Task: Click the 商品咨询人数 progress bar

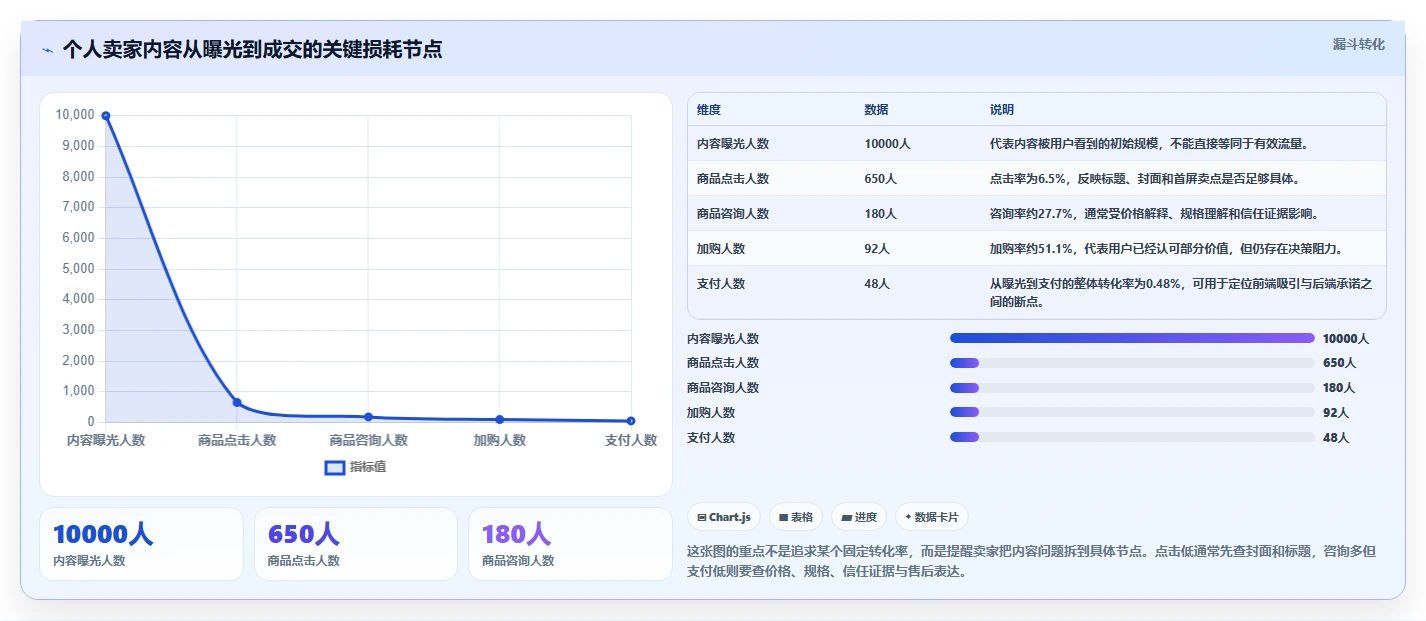Action: click(1132, 388)
